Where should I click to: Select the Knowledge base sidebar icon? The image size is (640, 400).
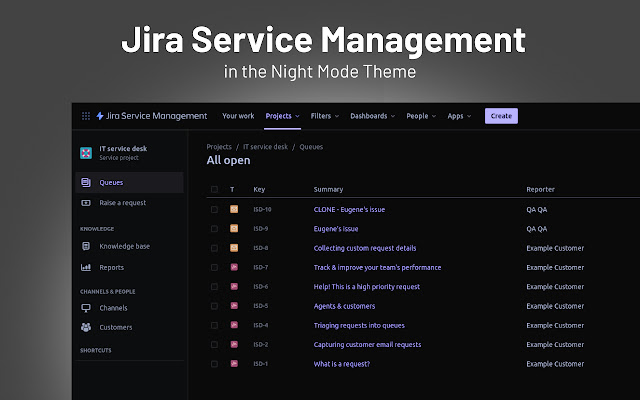(86, 246)
